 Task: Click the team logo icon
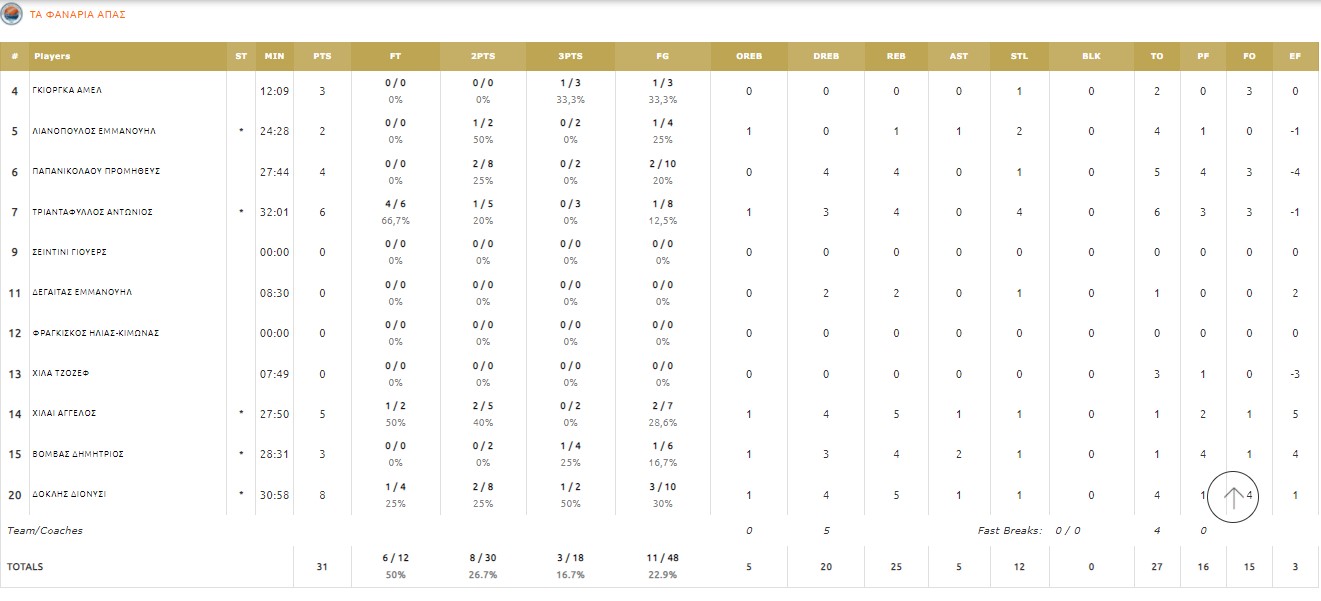point(12,15)
